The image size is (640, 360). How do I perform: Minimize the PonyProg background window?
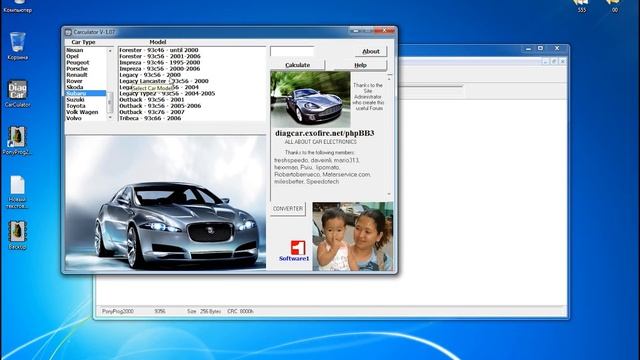(528, 49)
